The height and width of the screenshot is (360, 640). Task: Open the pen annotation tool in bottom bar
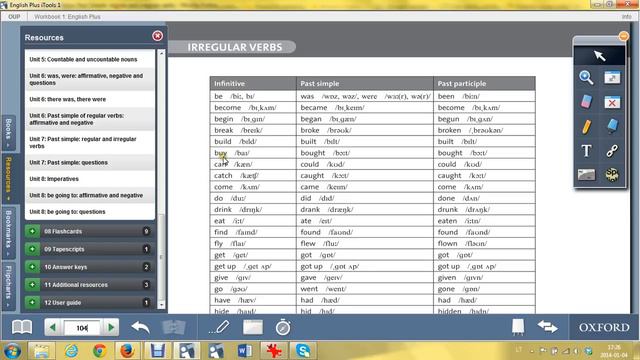(219, 327)
